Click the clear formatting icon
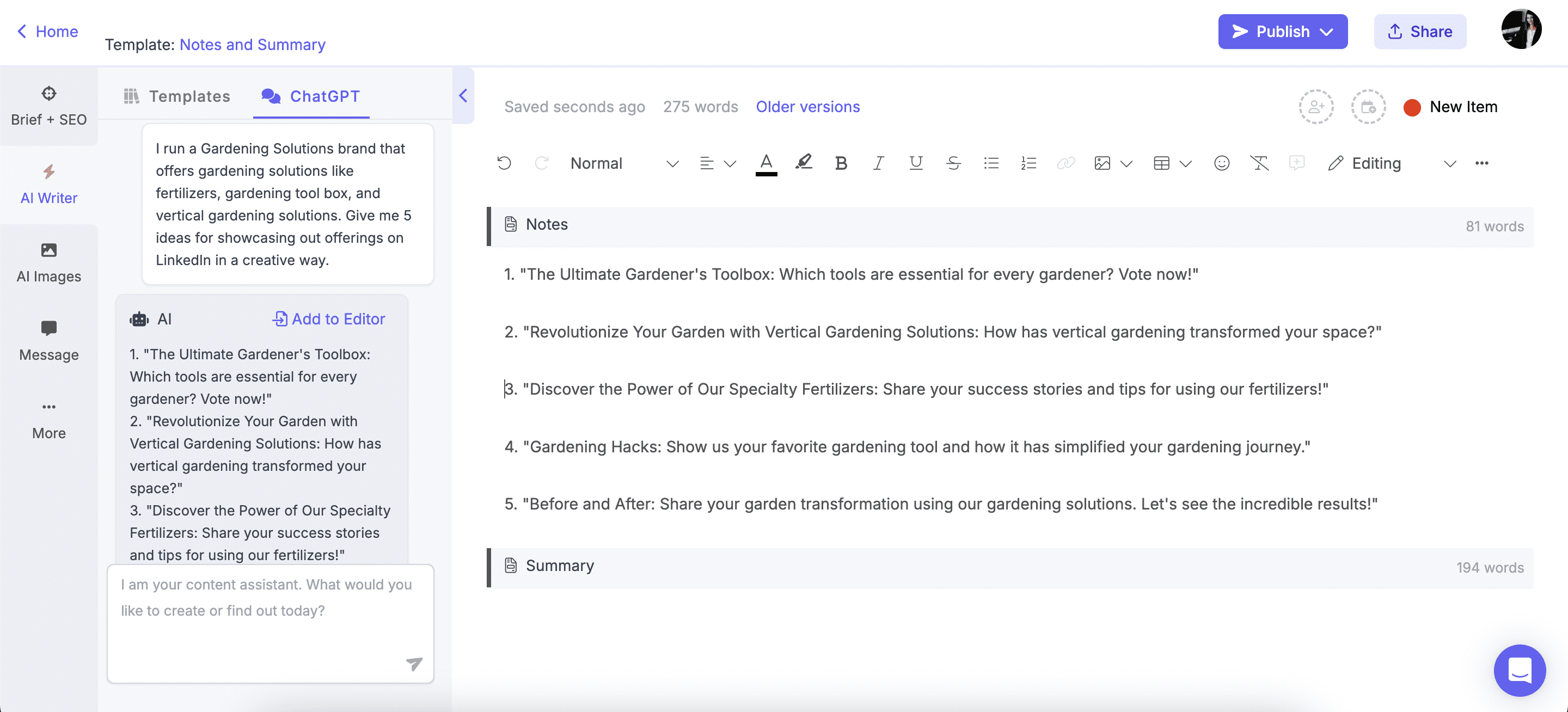1568x712 pixels. (x=1259, y=163)
